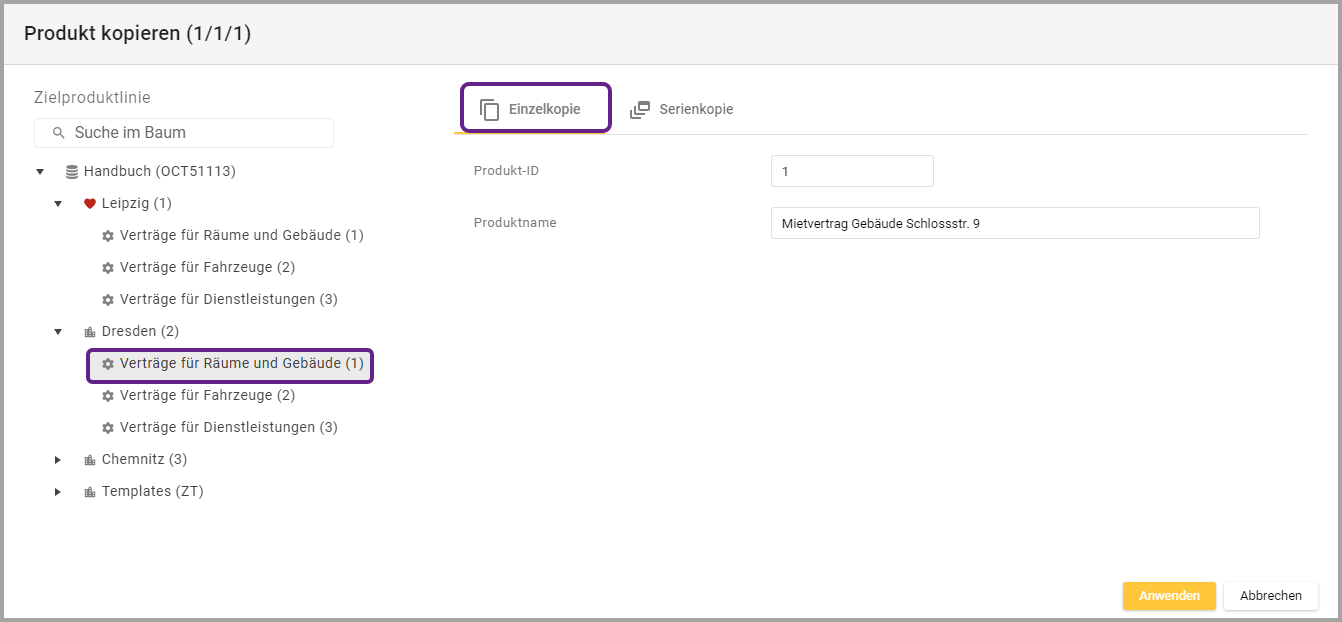This screenshot has height=622, width=1342.
Task: Click the Serienkopie stacked copies icon
Action: point(640,110)
